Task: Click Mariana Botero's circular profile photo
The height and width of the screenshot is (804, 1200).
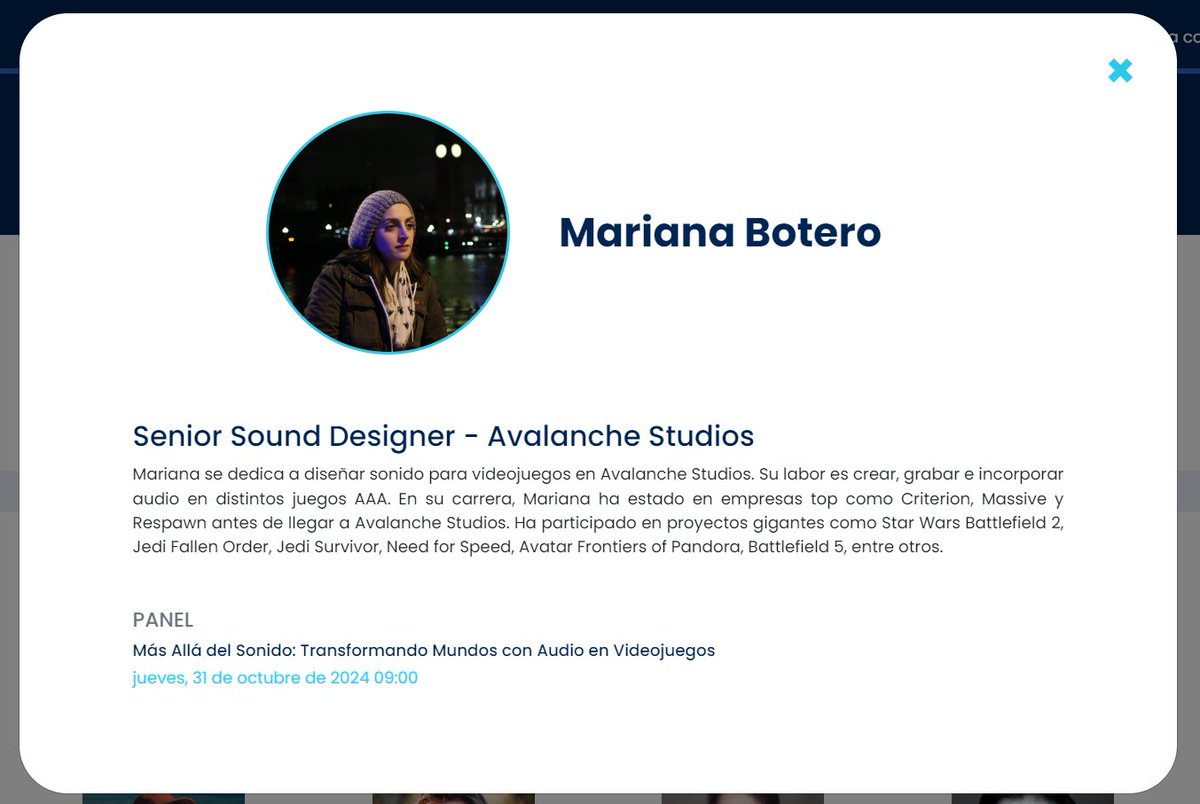Action: pyautogui.click(x=388, y=232)
